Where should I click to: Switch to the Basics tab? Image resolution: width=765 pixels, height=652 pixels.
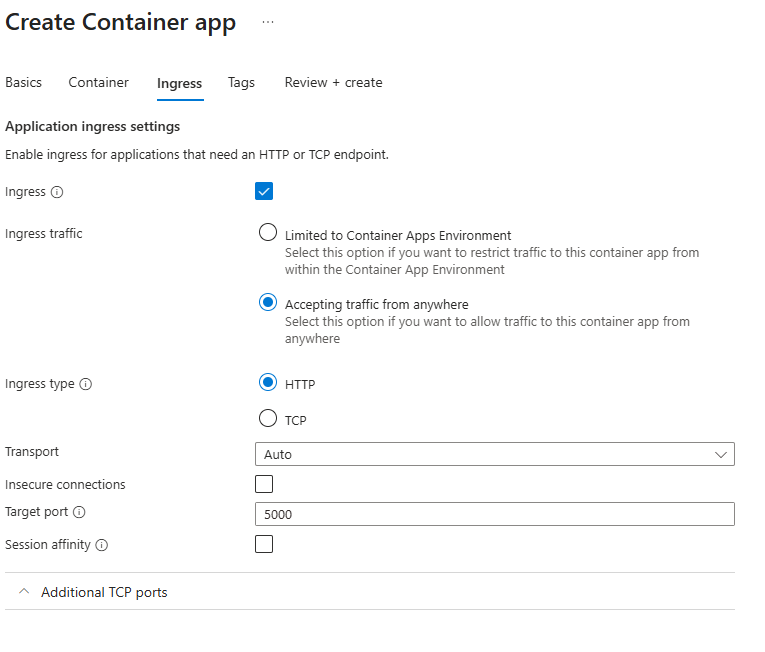click(x=24, y=83)
